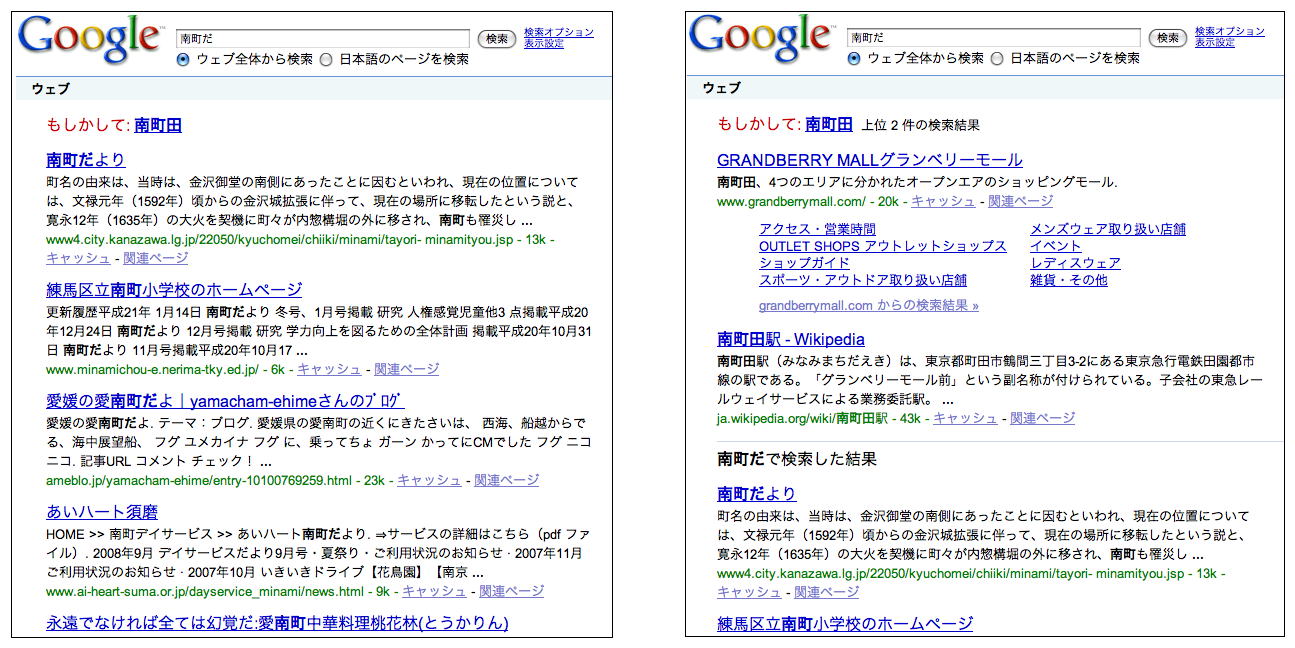
Task: Open the あいハート須磨 result
Action: click(x=102, y=512)
